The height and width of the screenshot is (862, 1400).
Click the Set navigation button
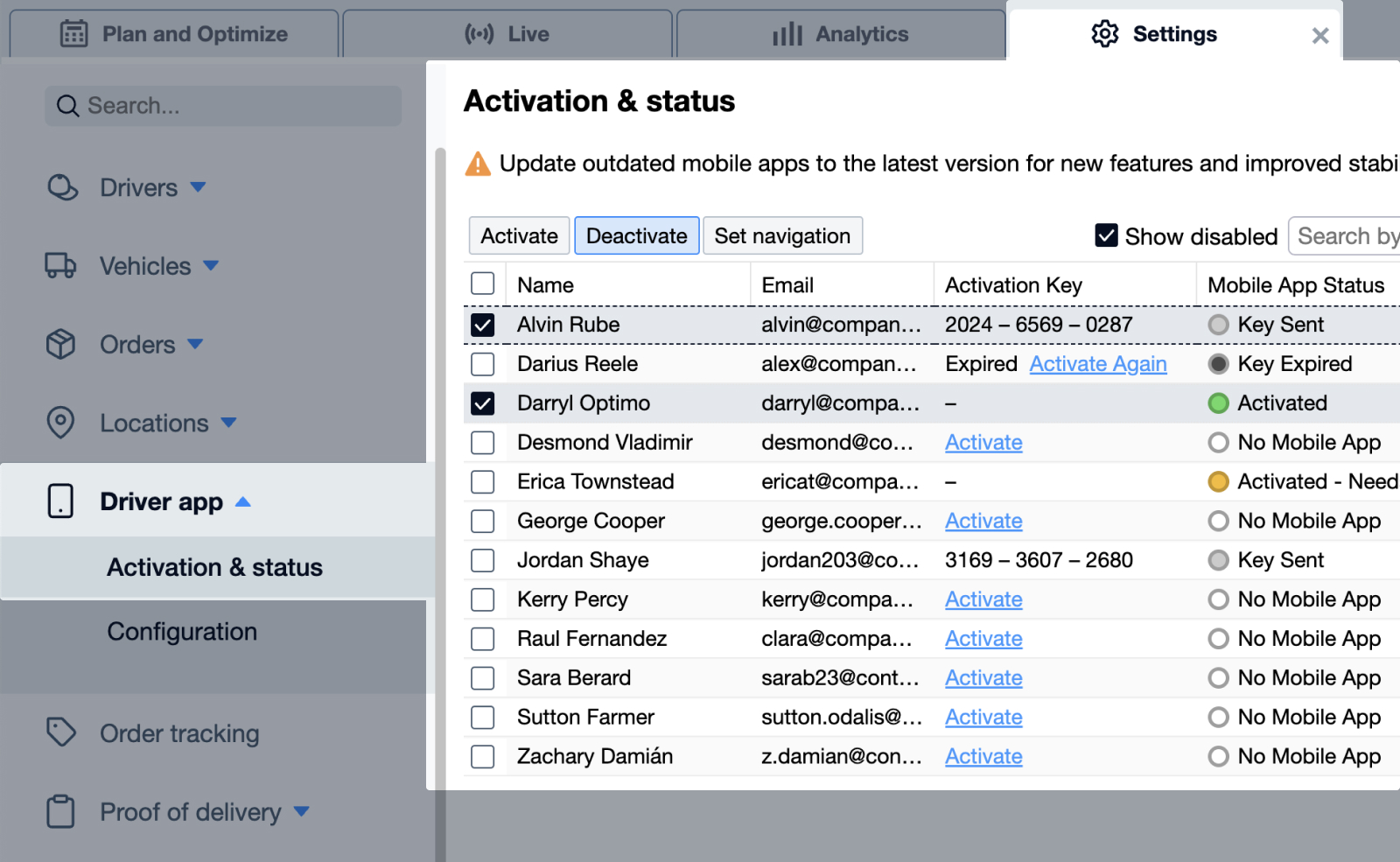tap(782, 235)
